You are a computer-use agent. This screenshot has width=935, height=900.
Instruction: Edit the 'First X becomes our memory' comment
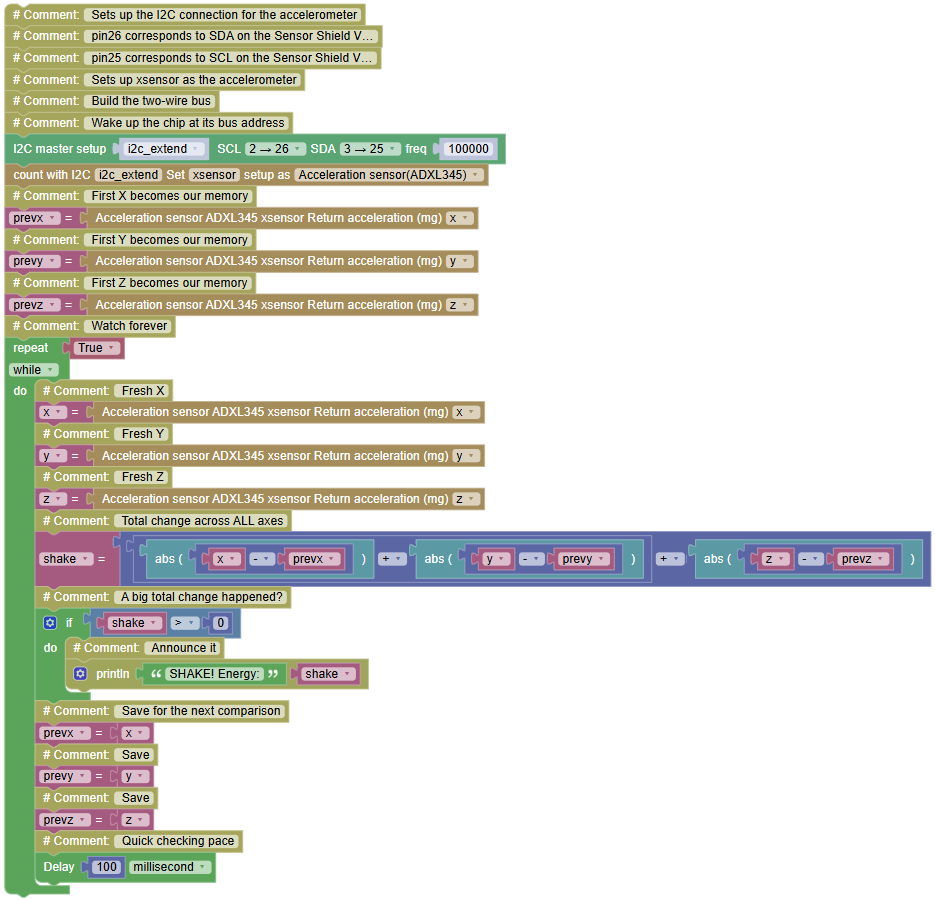(169, 196)
